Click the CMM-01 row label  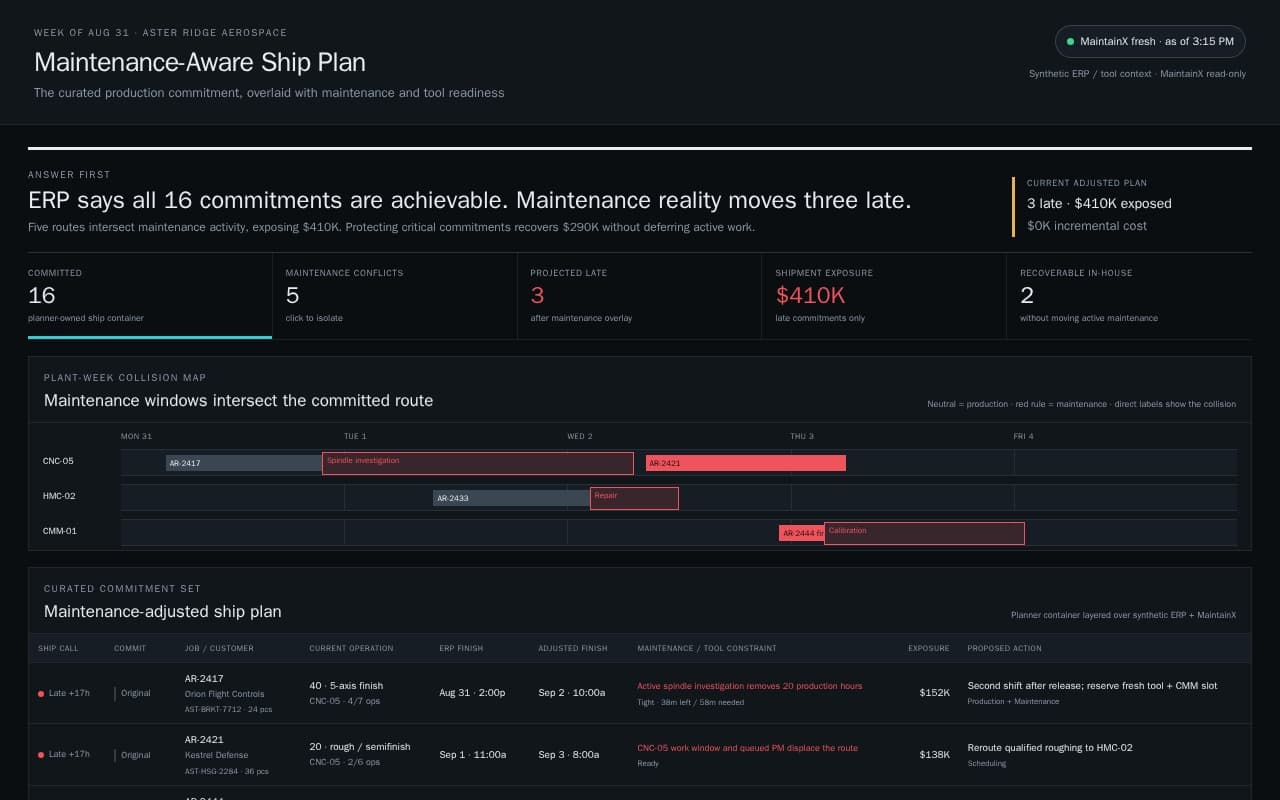60,531
